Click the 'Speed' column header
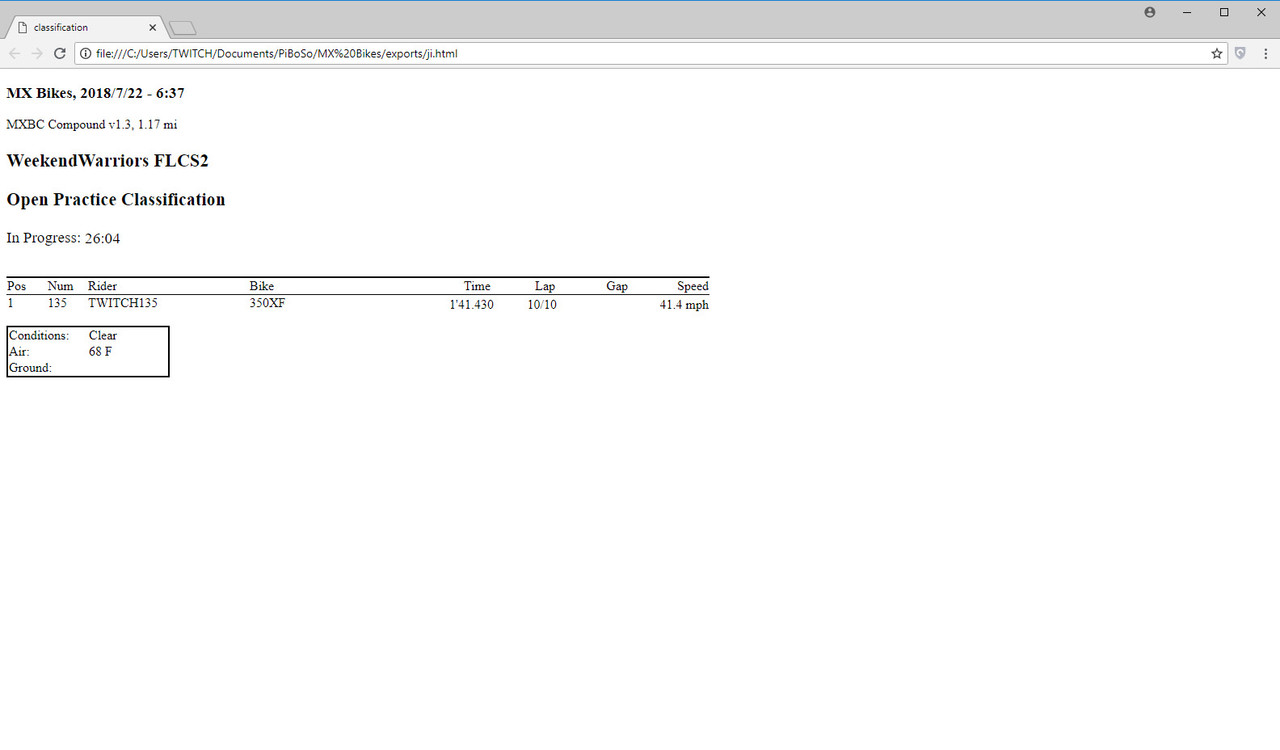1280x750 pixels. coord(692,286)
